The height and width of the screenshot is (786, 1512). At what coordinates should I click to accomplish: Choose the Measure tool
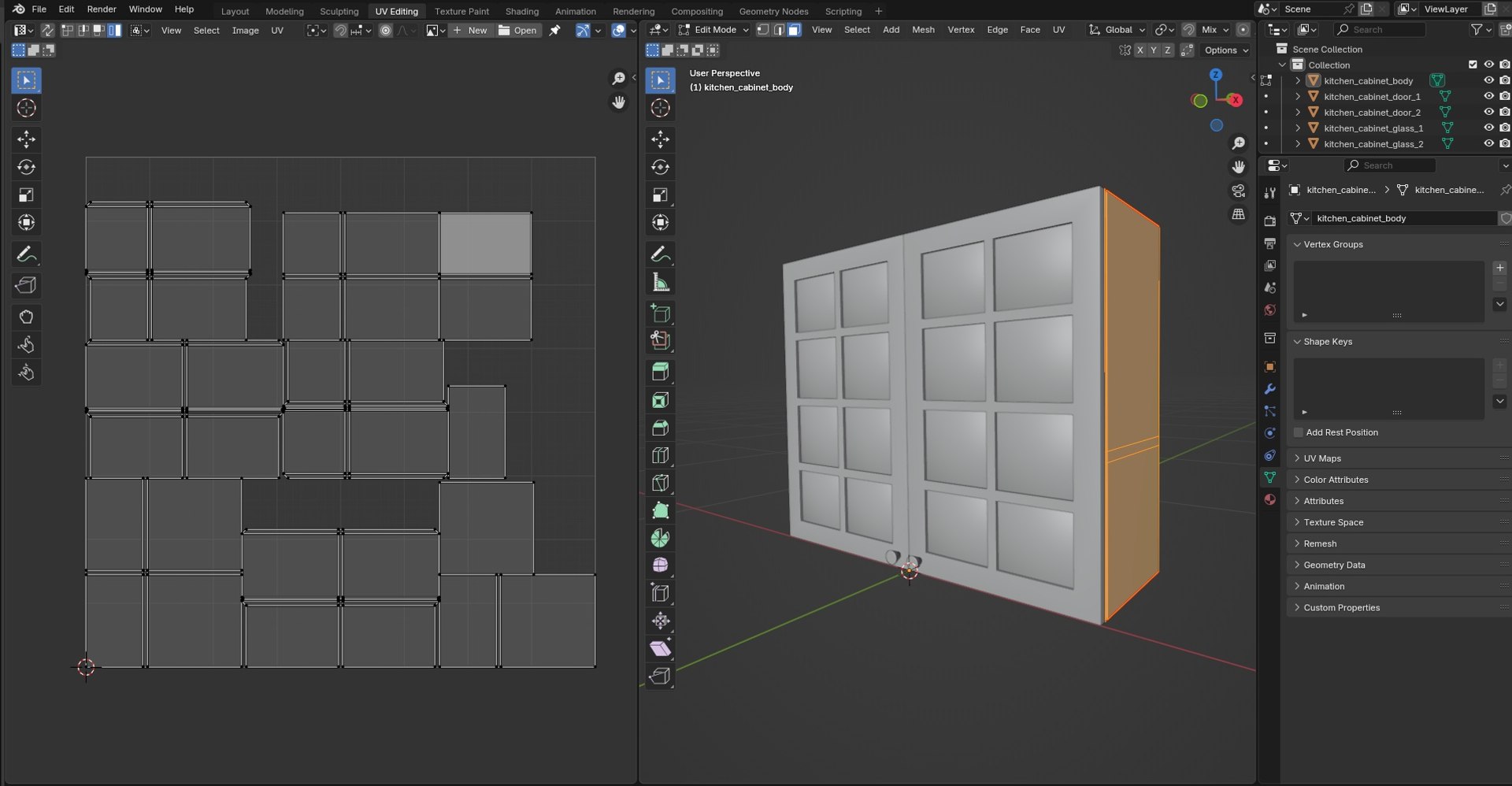pos(660,282)
